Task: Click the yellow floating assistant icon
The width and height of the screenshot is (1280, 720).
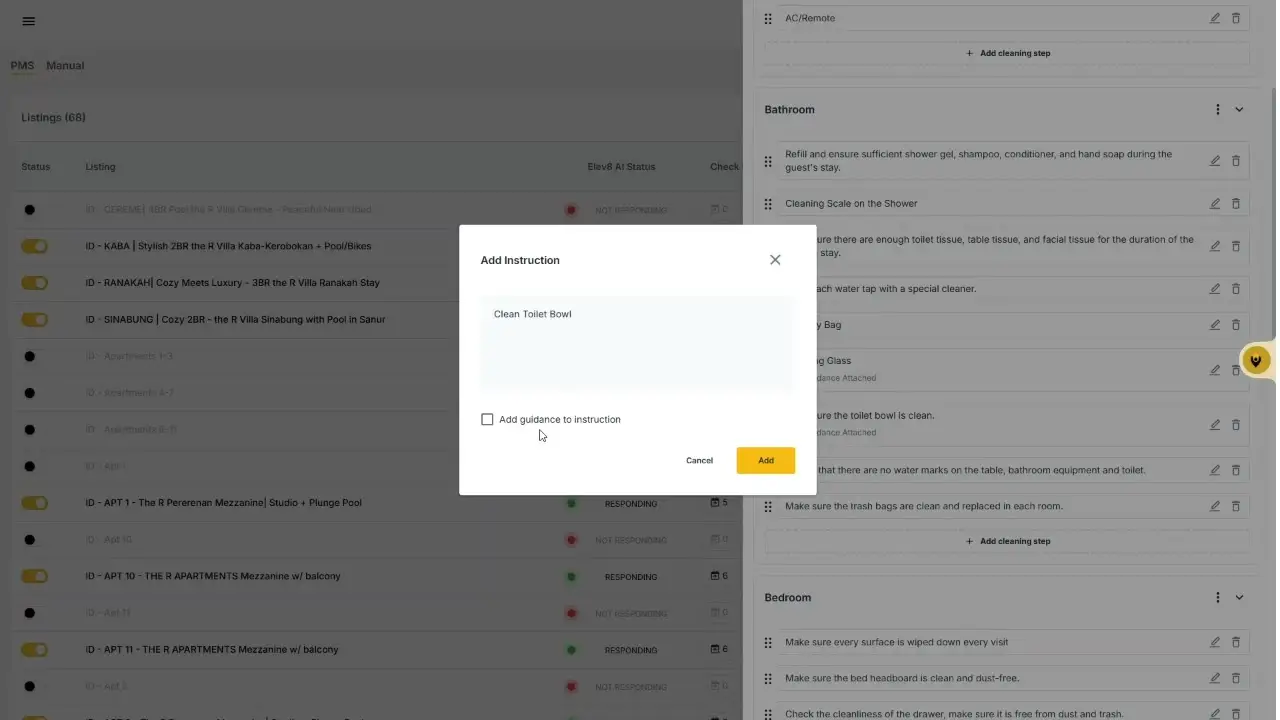Action: point(1255,360)
